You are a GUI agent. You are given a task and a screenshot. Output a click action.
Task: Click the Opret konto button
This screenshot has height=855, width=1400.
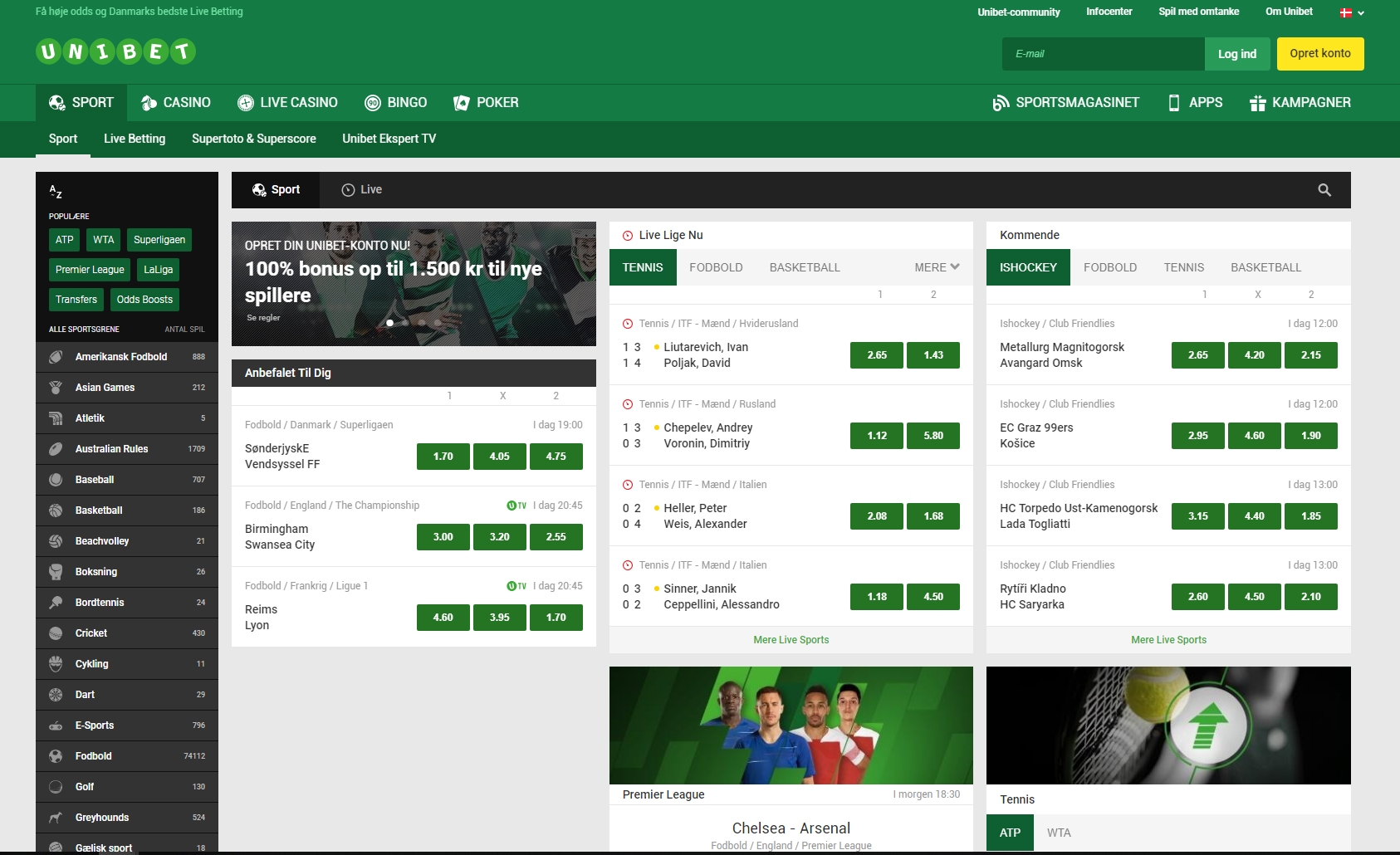(x=1319, y=53)
